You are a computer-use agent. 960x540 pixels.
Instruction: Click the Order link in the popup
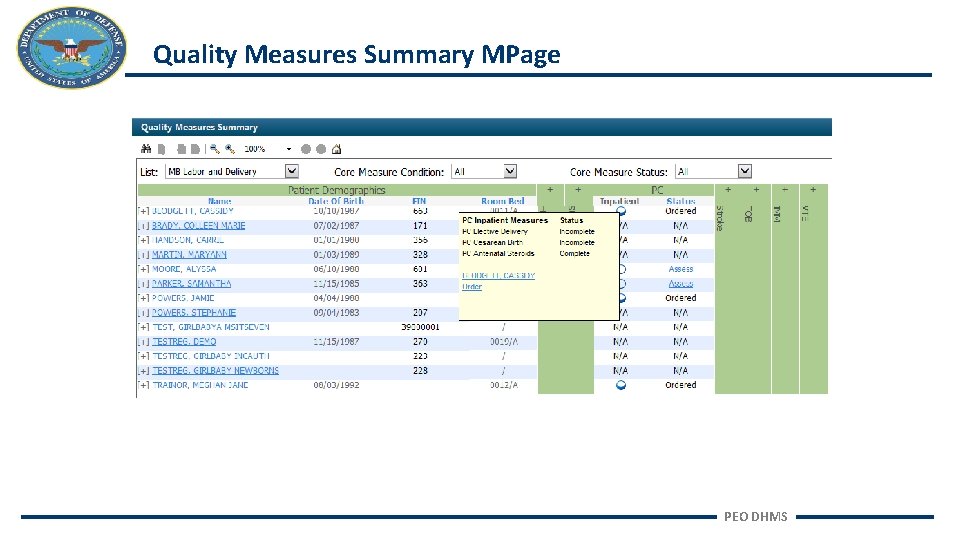coord(472,287)
